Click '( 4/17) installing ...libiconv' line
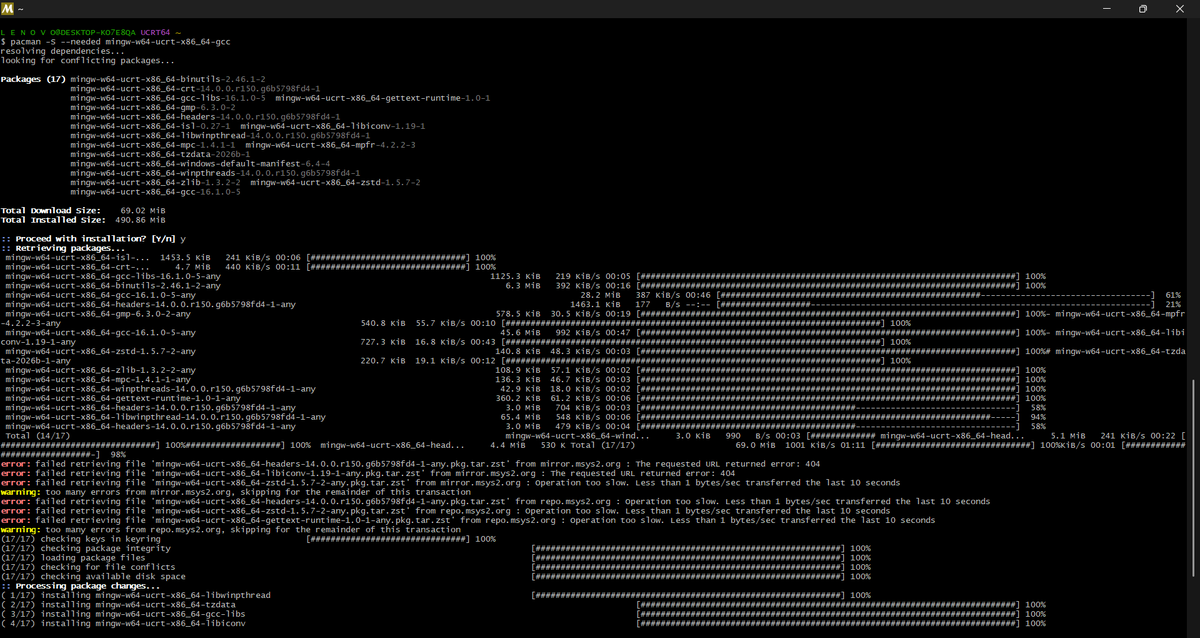This screenshot has width=1200, height=638. click(x=523, y=623)
